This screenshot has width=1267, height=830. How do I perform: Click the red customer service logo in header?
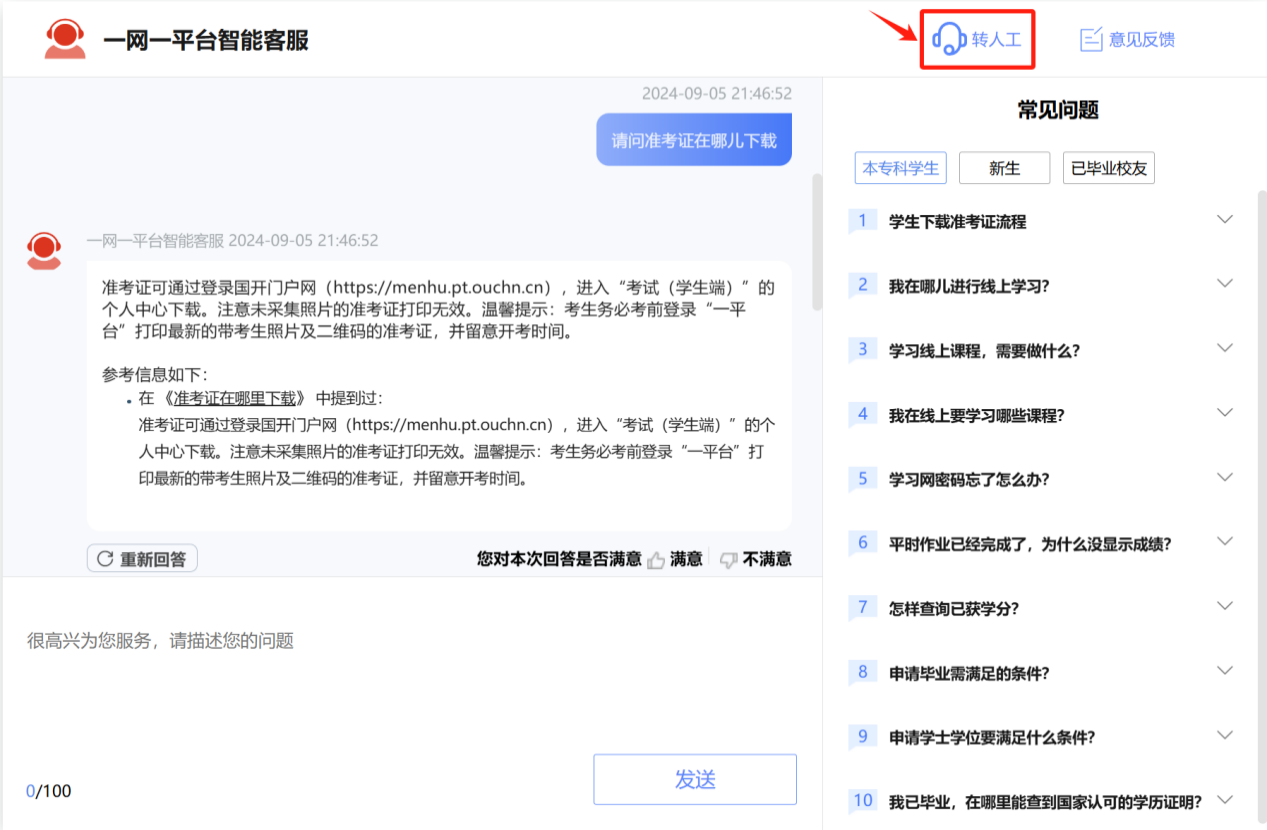click(x=65, y=39)
